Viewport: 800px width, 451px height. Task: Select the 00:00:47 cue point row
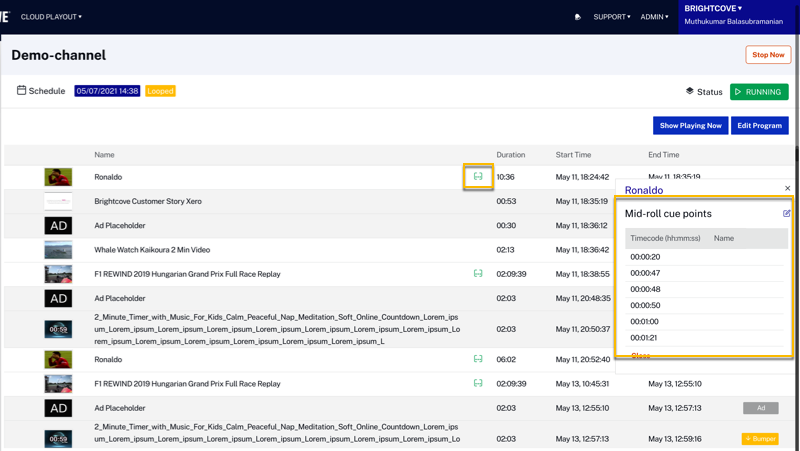[705, 273]
